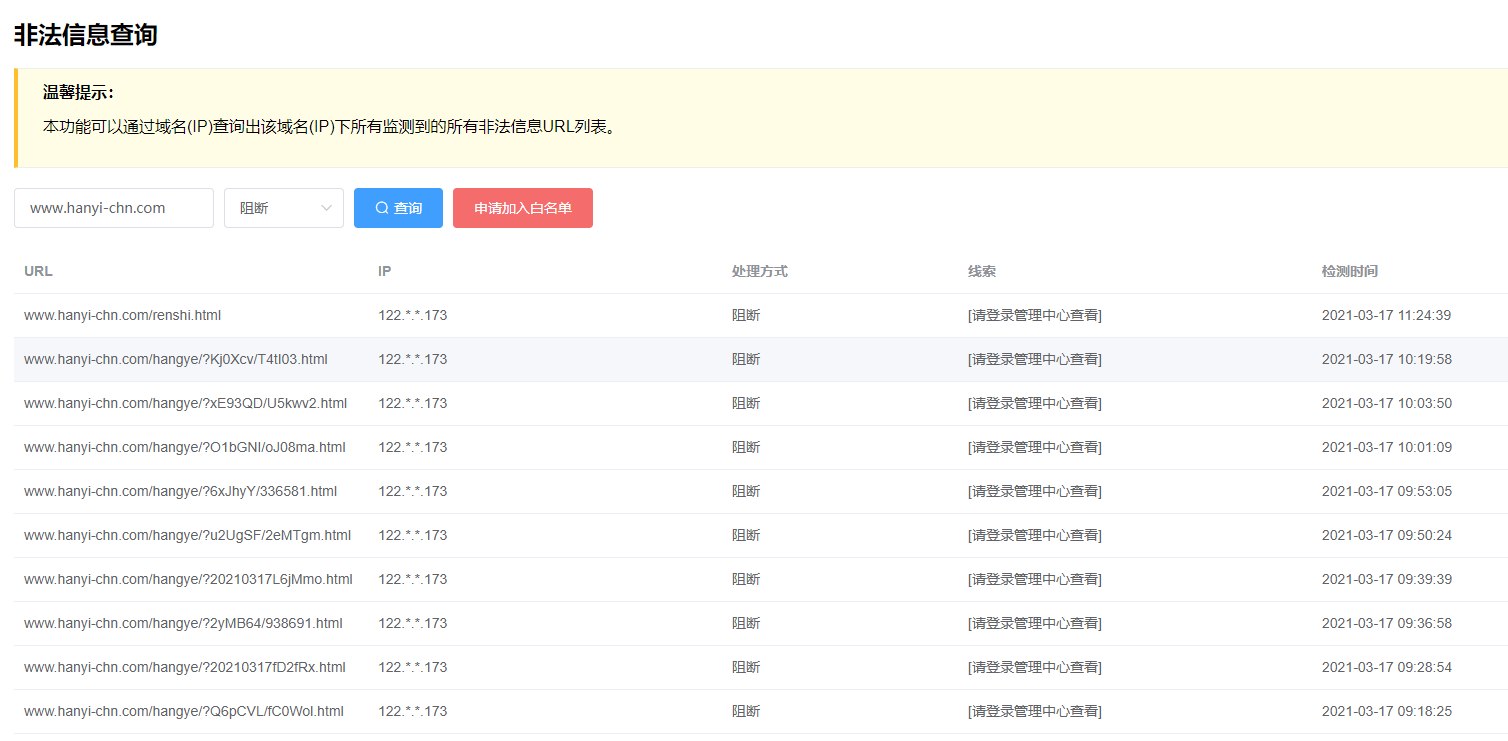Click the timestamp 2021-03-17 09:18:25
The image size is (1508, 741).
(x=1386, y=711)
